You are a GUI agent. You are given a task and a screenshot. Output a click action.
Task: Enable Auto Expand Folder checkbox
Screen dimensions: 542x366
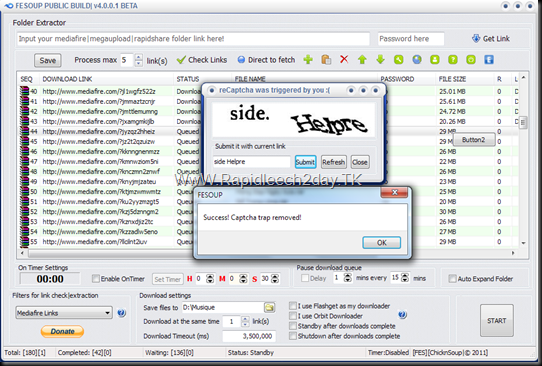[452, 279]
